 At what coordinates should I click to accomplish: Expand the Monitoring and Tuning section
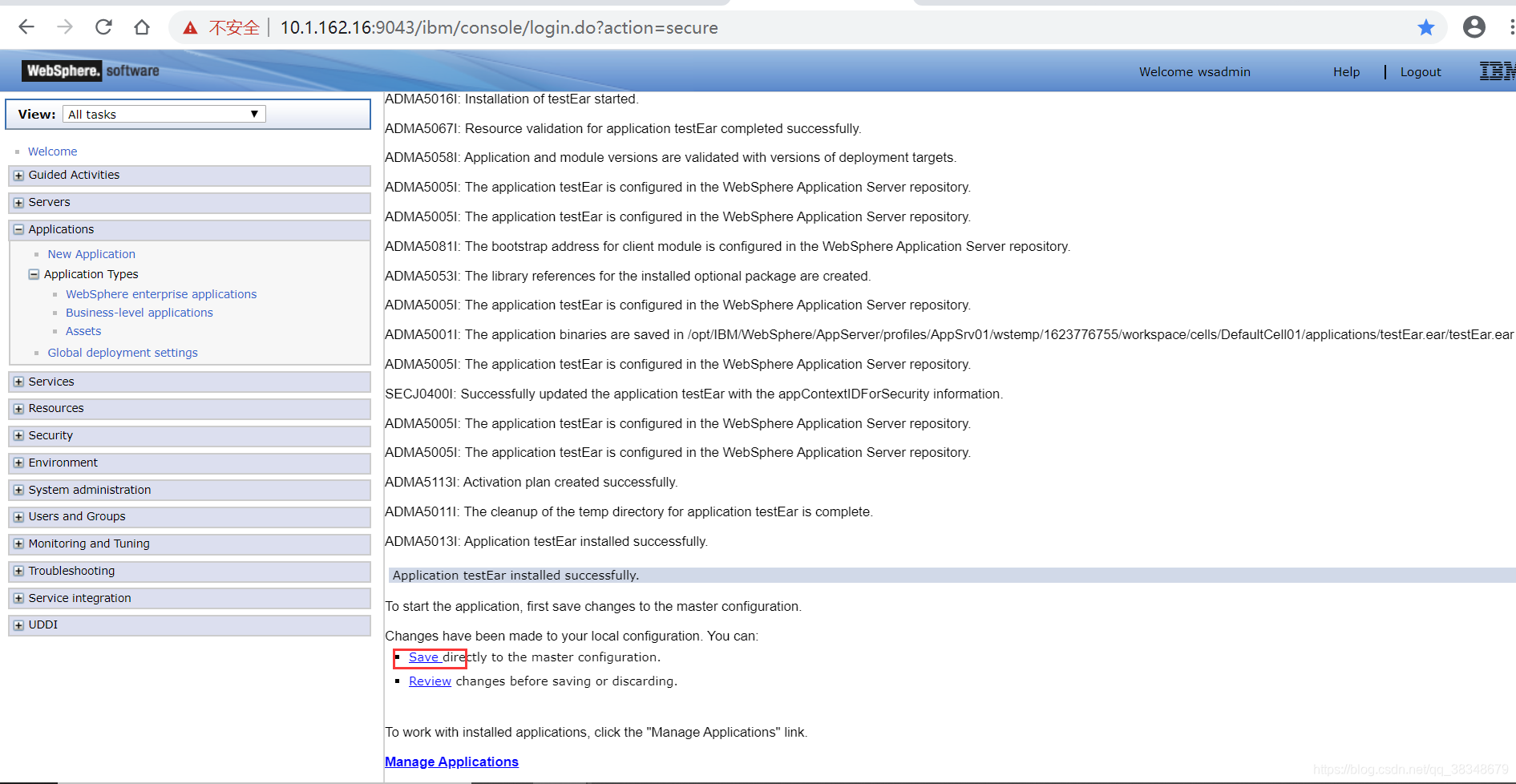click(x=18, y=544)
